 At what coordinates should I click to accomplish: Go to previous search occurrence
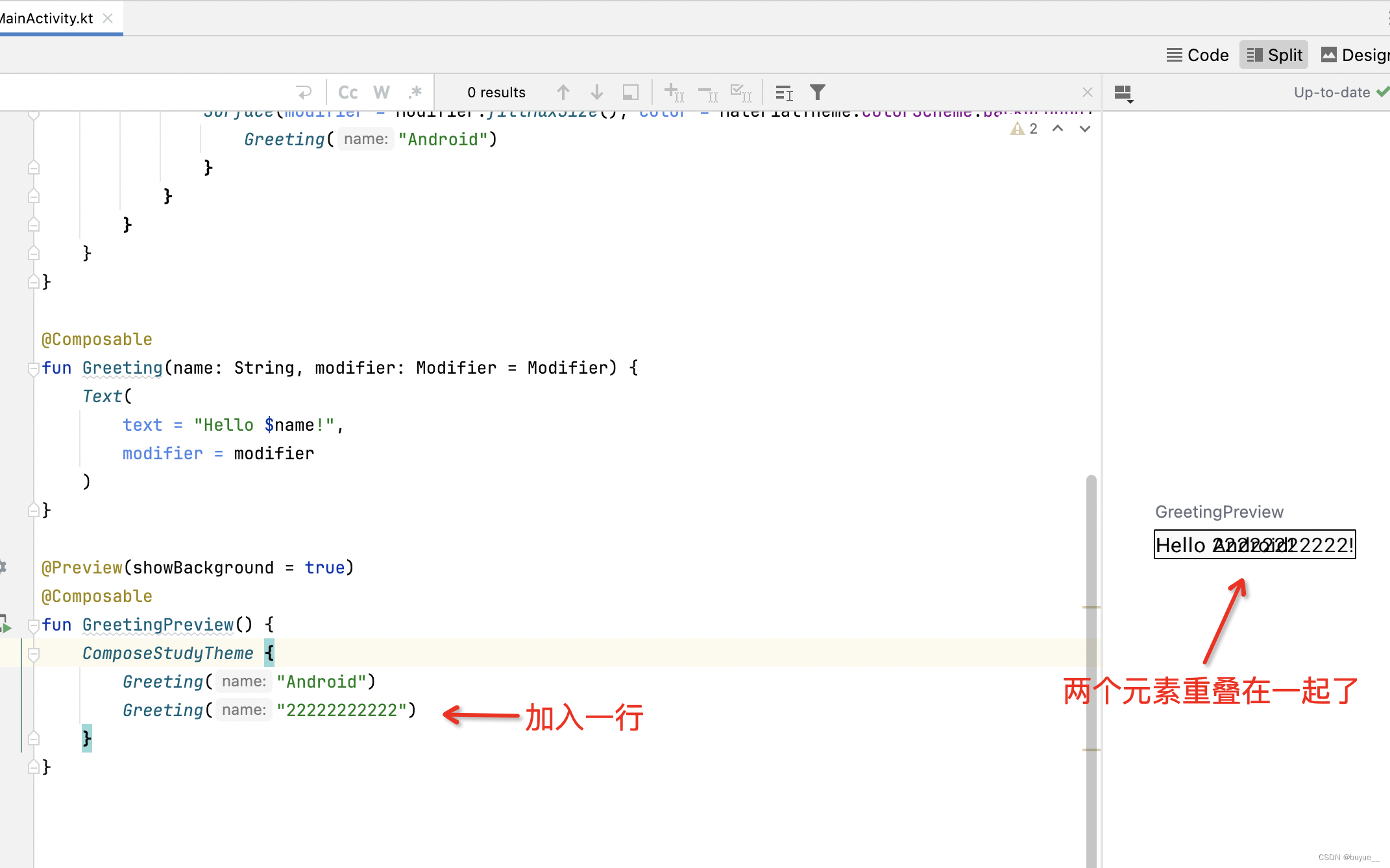point(563,92)
